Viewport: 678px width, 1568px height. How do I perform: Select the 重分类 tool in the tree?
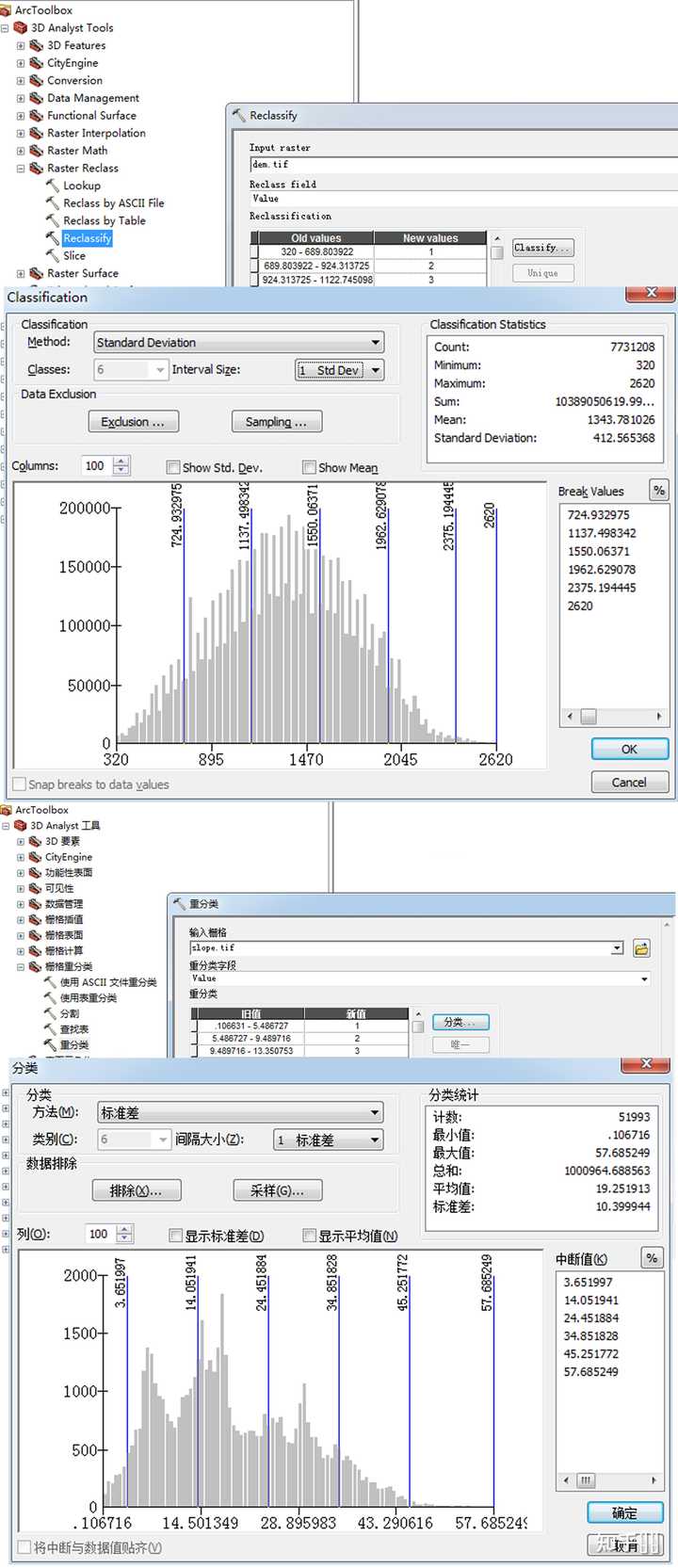tap(74, 1045)
